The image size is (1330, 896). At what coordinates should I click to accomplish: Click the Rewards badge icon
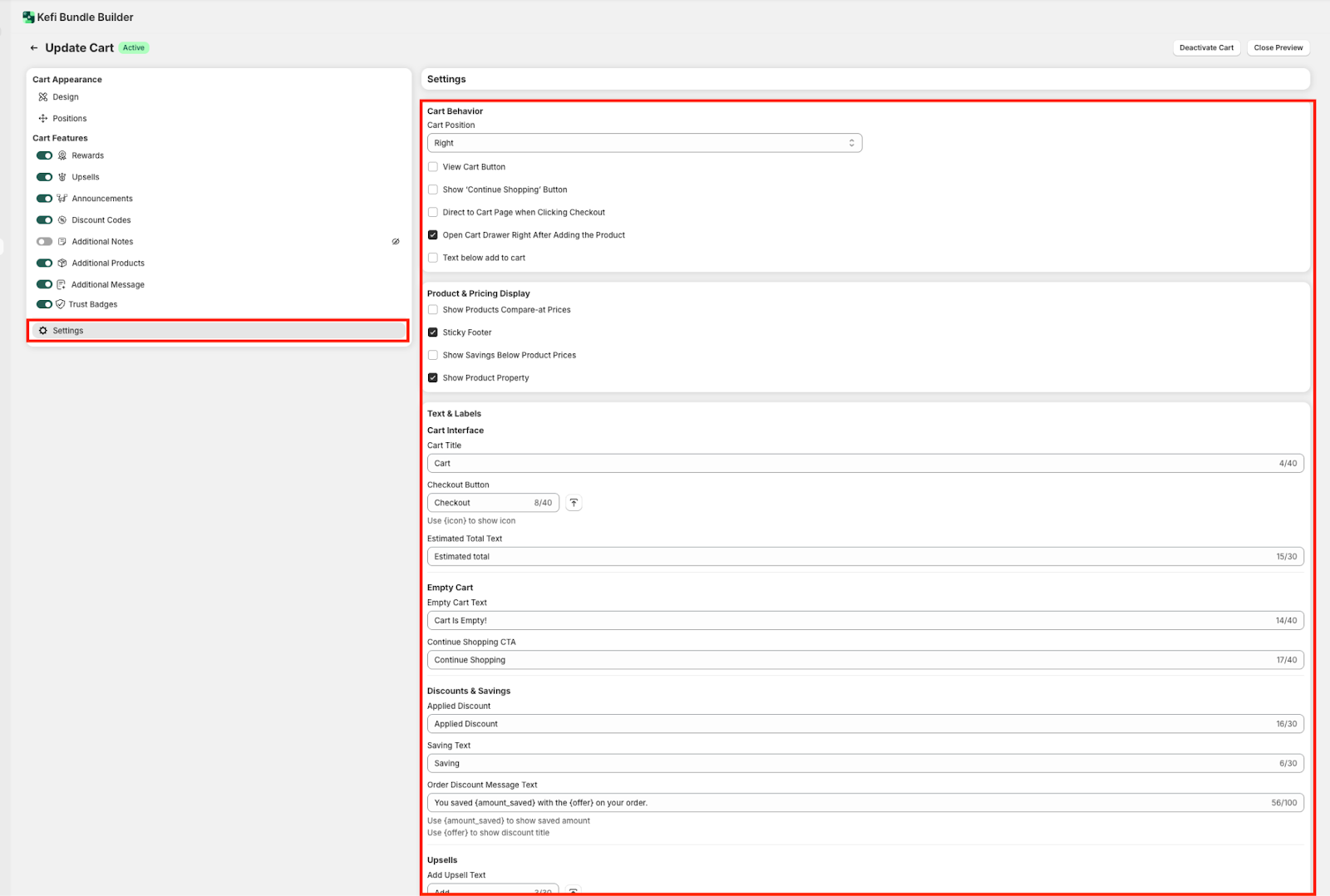point(62,155)
